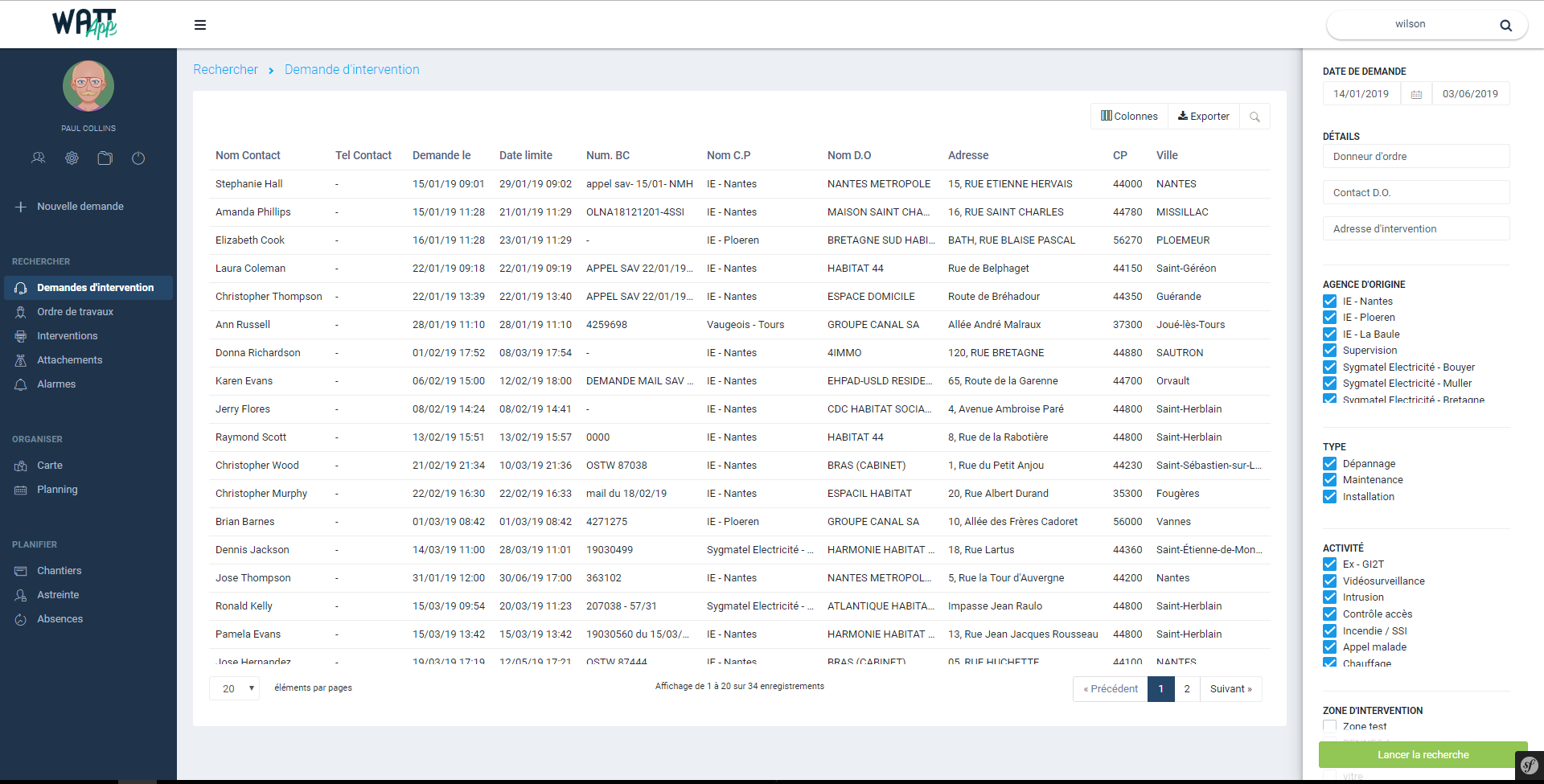Uncheck the IE - Nantes agency checkbox
The width and height of the screenshot is (1544, 784).
tap(1330, 301)
